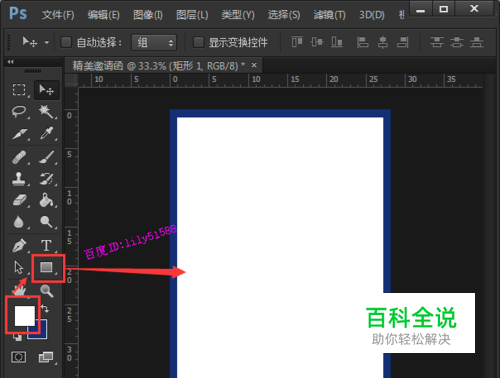Image resolution: width=500 pixels, height=378 pixels.
Task: Switch to the 精美邀请函 document tab
Action: click(159, 66)
